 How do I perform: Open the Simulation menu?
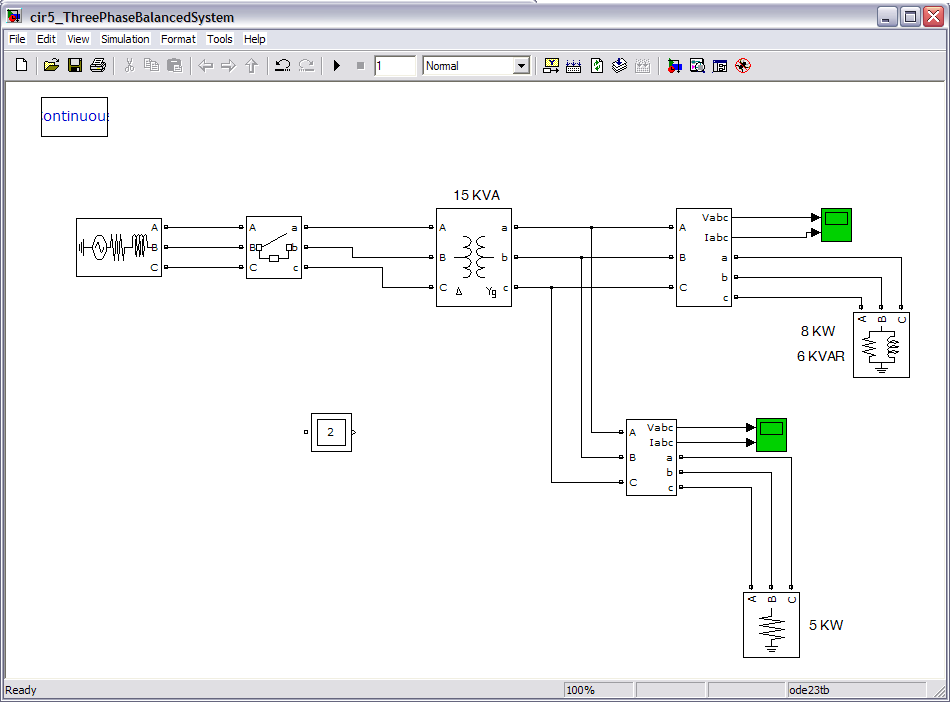click(x=125, y=39)
